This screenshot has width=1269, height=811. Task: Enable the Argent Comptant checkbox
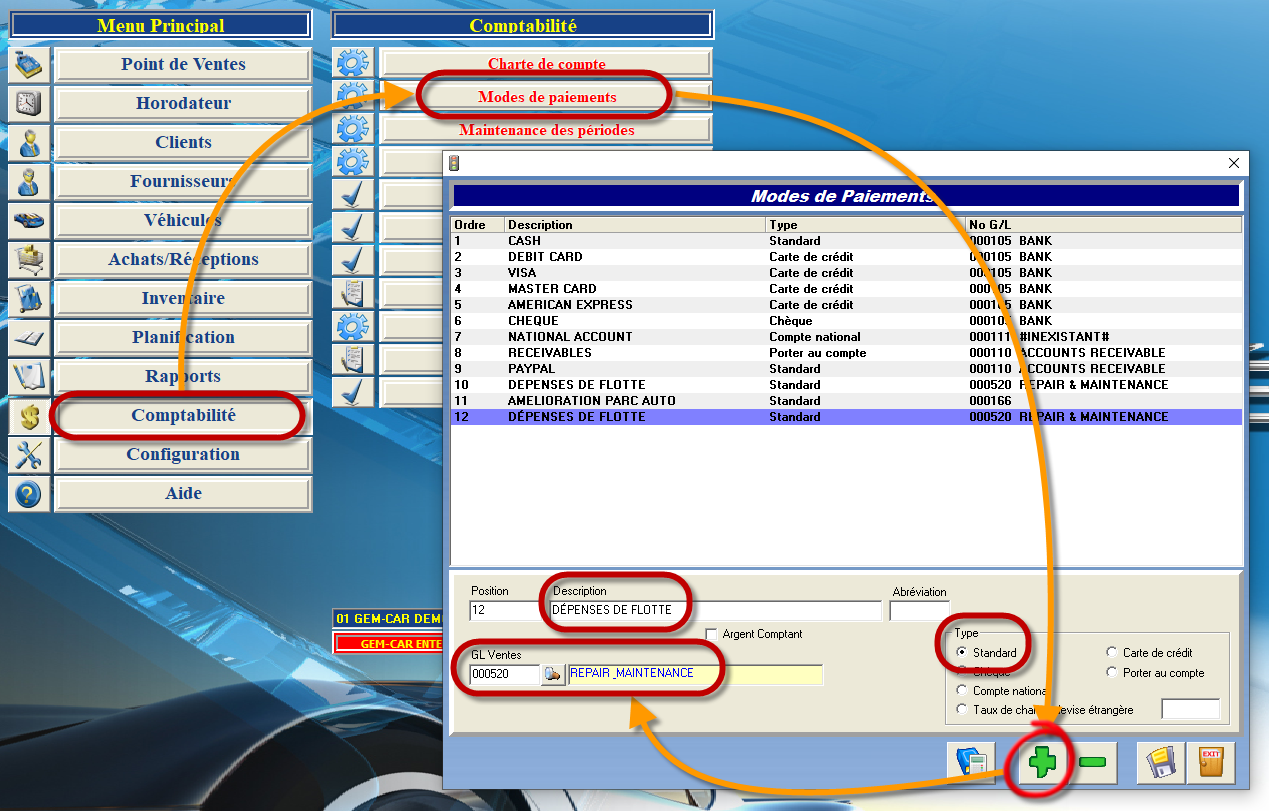(x=712, y=634)
